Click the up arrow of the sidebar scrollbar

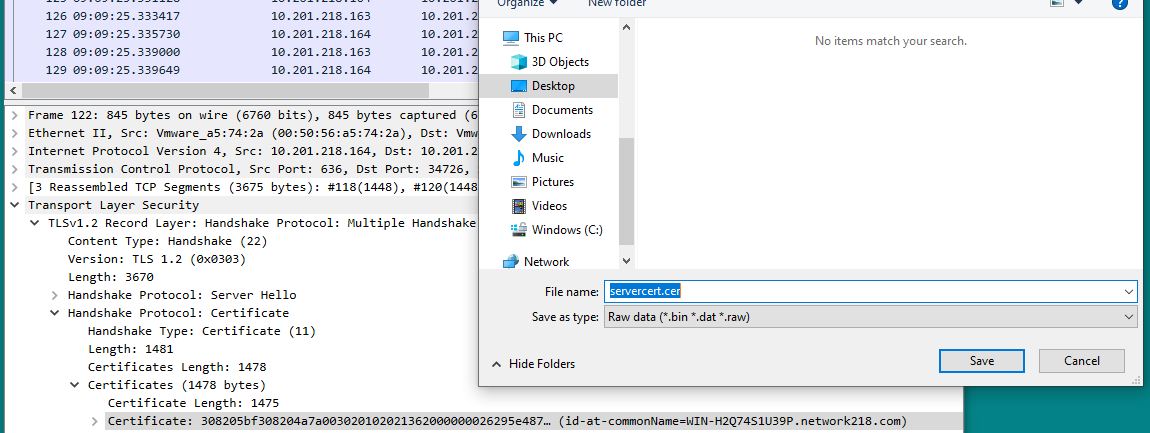(626, 26)
